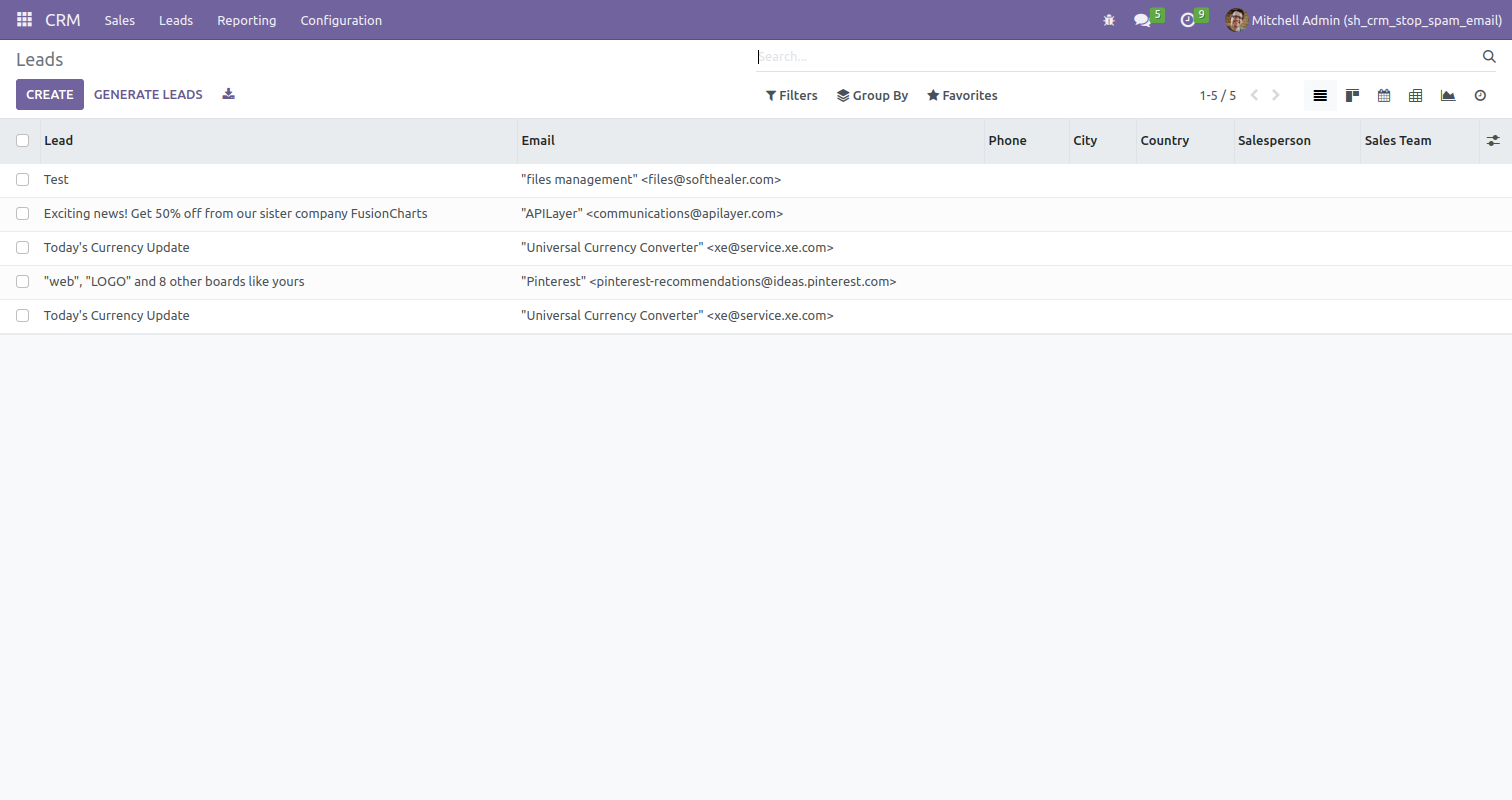The image size is (1512, 800).
Task: Open the Filters dropdown
Action: (792, 96)
